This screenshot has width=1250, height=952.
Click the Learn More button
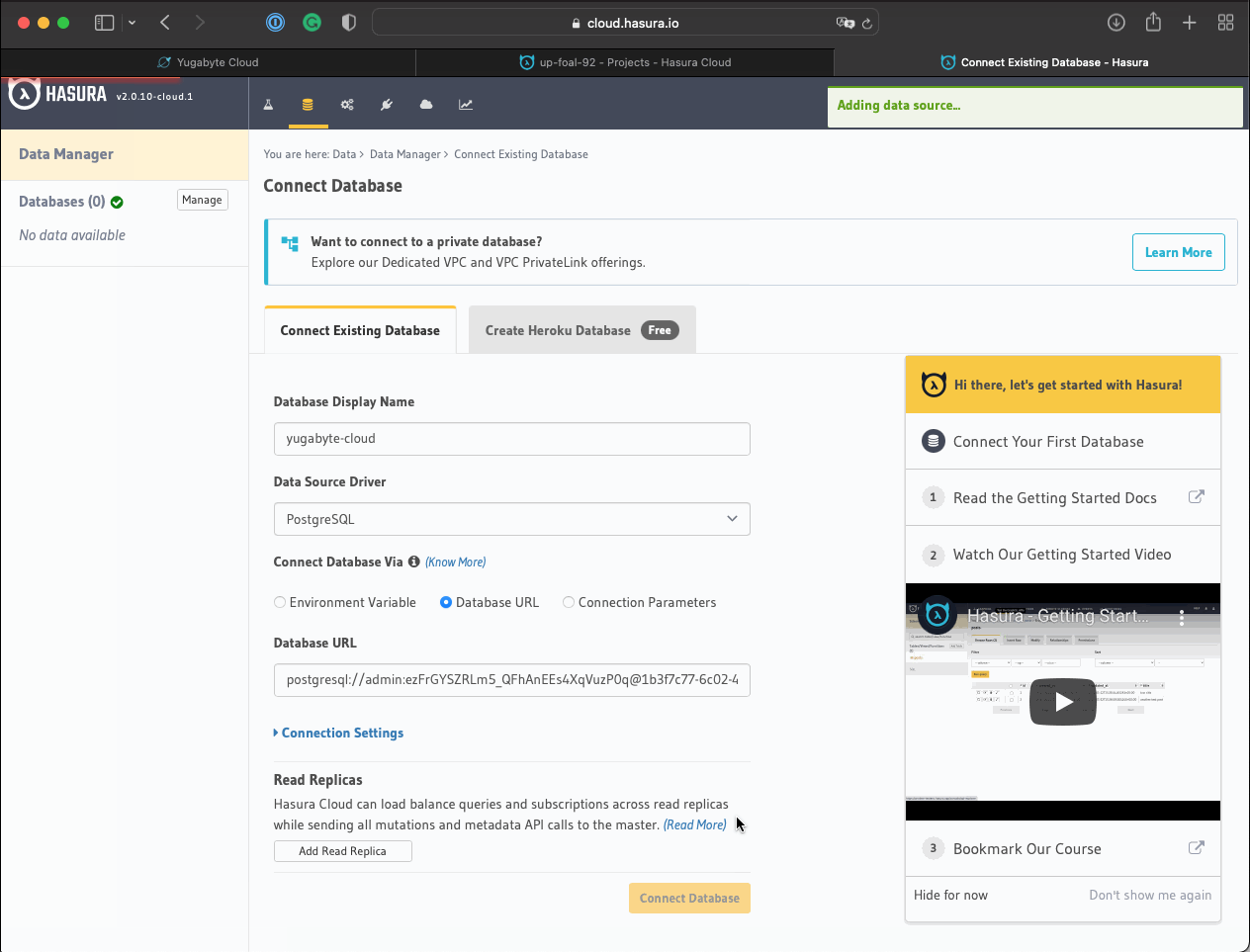[1178, 252]
